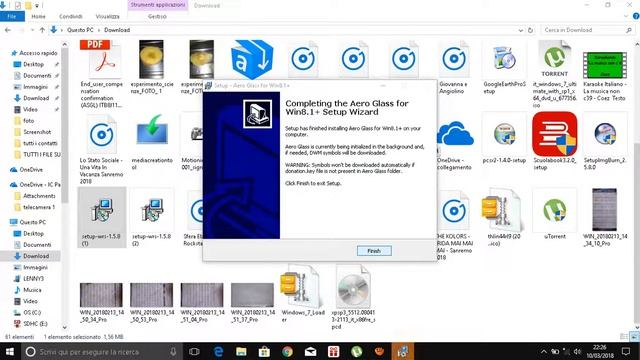Select SDHC (E:) drive in sidebar
The image size is (640, 360).
tap(35, 324)
